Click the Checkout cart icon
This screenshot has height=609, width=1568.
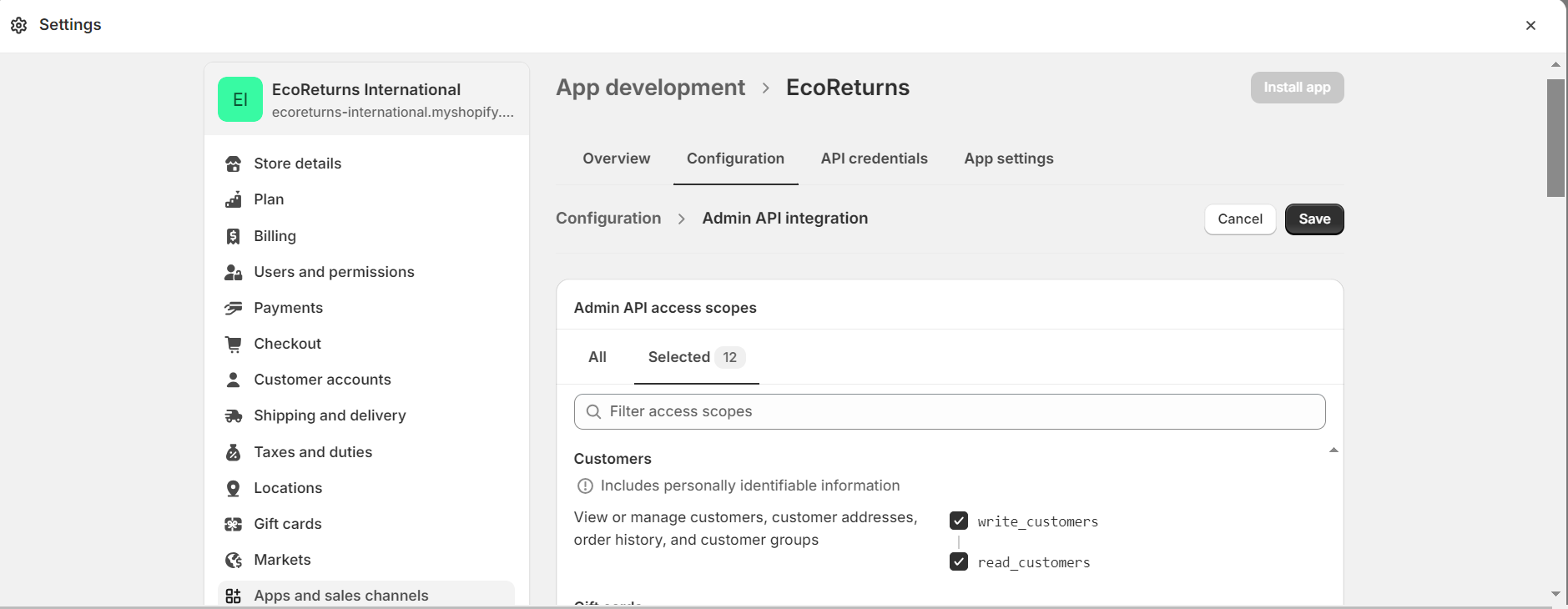coord(234,344)
